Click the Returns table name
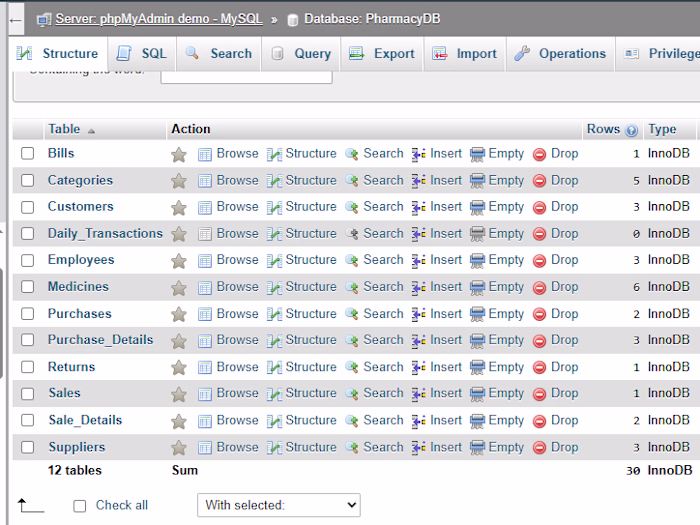This screenshot has height=525, width=700. [71, 367]
